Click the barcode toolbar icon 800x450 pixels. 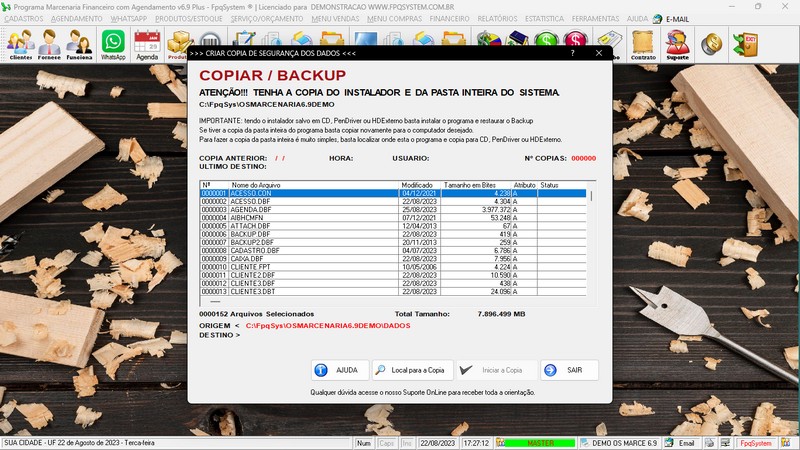210,40
